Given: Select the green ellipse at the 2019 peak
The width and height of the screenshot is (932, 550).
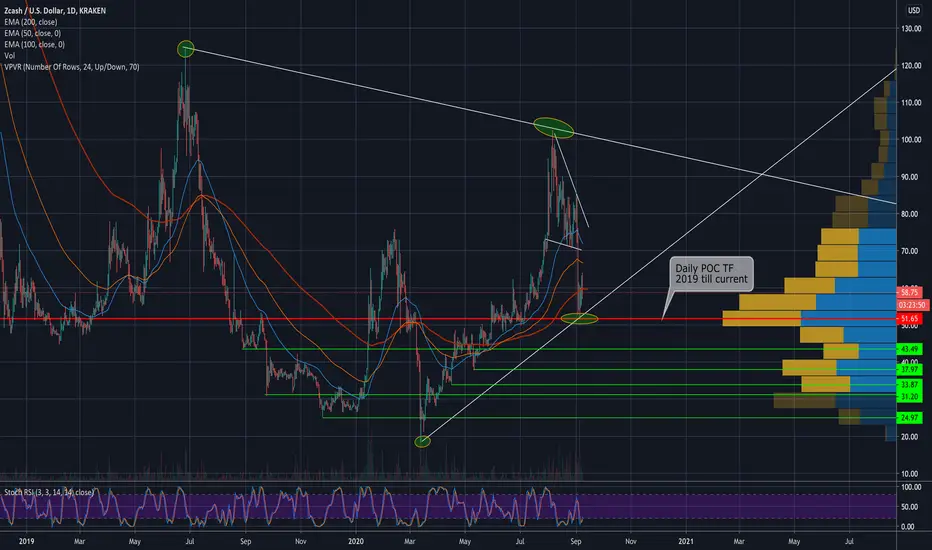Looking at the screenshot, I should tap(185, 49).
